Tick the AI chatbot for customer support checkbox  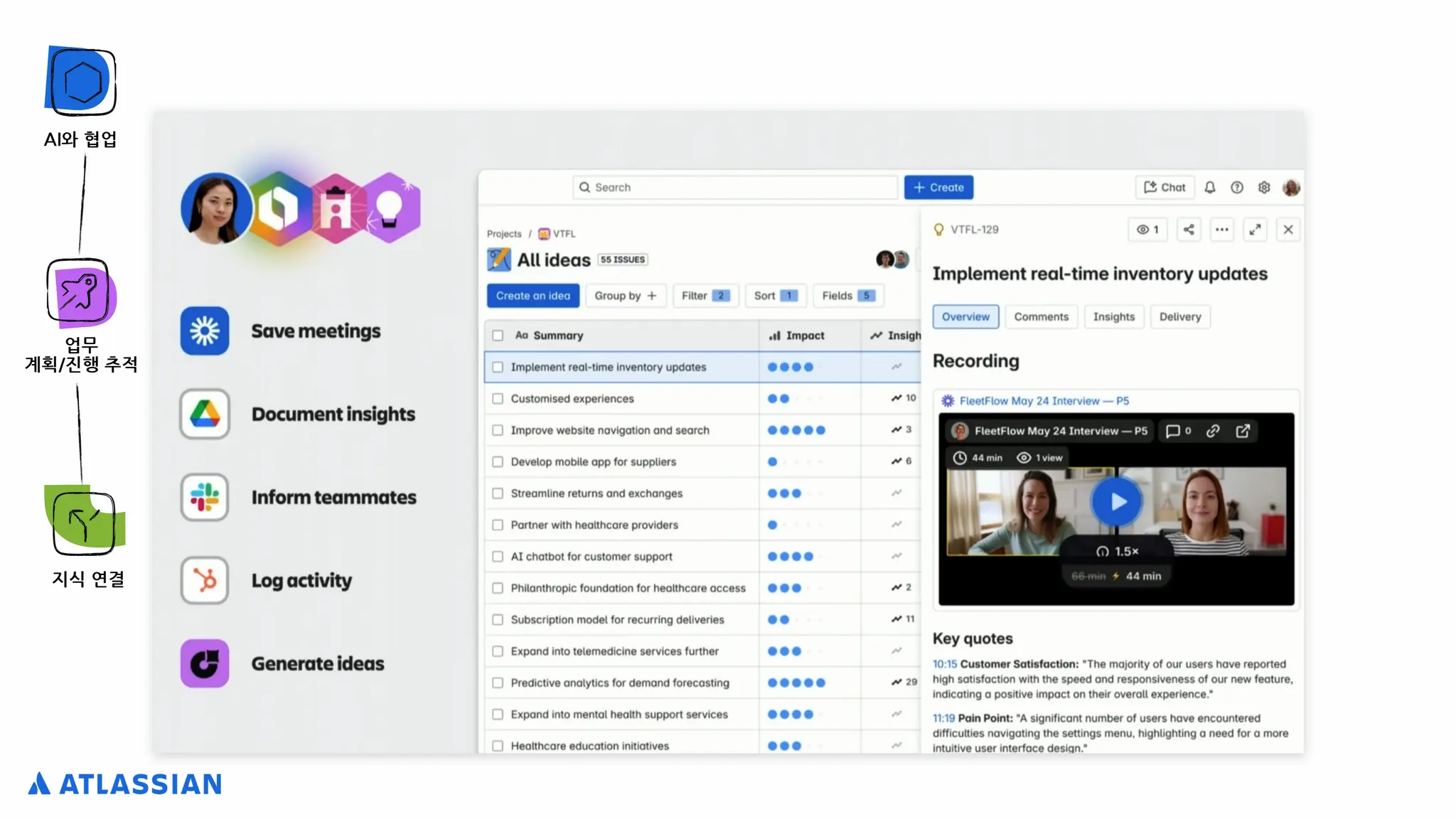[x=498, y=557]
